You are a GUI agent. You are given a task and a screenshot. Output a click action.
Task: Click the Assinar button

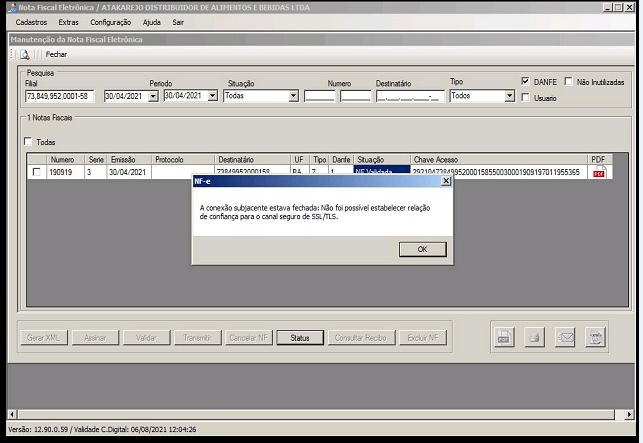pyautogui.click(x=95, y=338)
